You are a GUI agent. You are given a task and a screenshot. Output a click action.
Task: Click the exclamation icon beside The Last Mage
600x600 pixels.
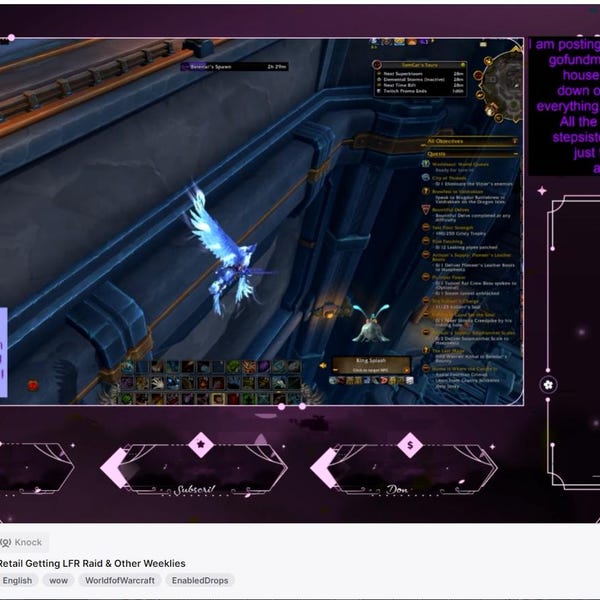coord(426,349)
